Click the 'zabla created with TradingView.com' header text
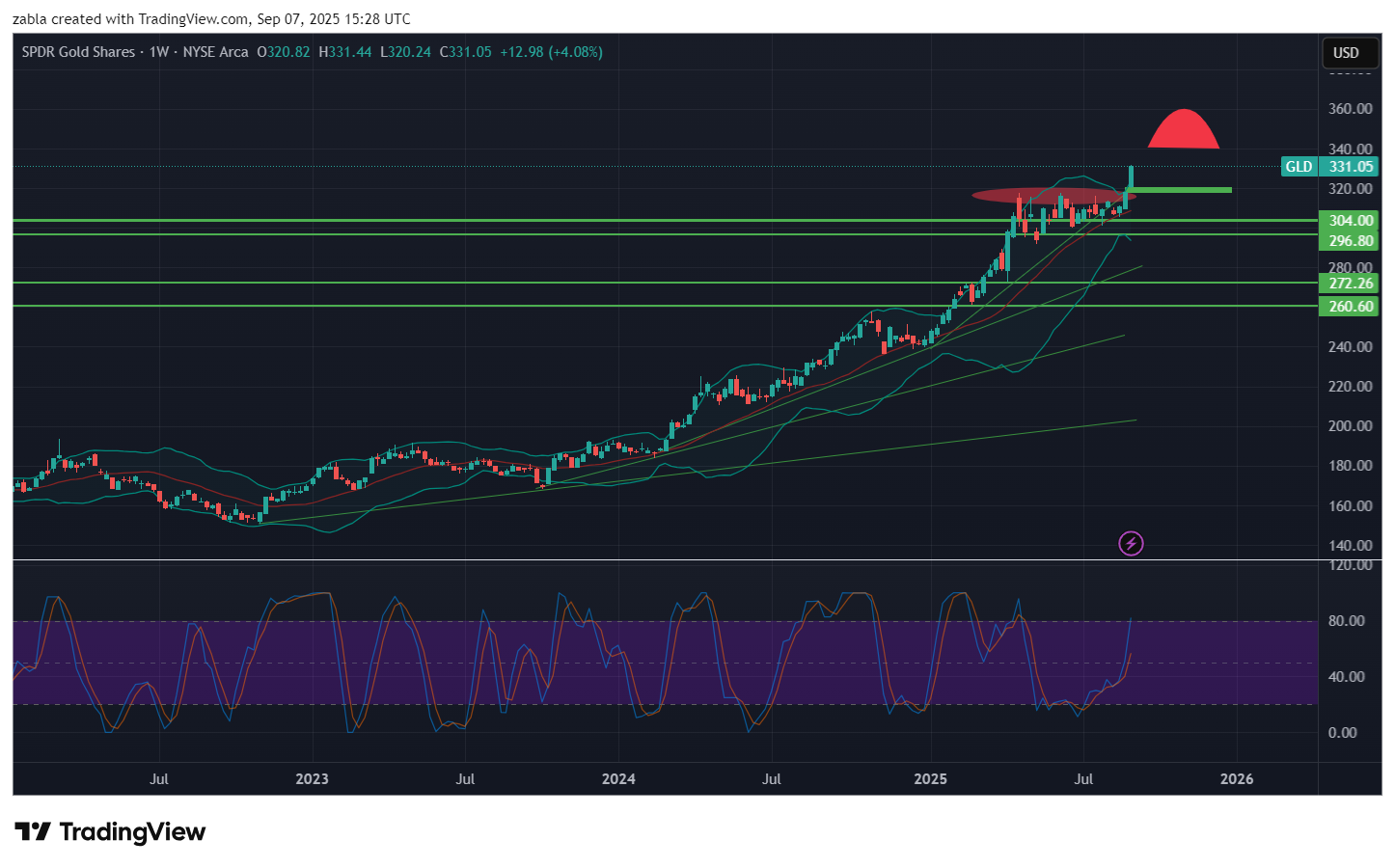1395x868 pixels. click(x=212, y=19)
